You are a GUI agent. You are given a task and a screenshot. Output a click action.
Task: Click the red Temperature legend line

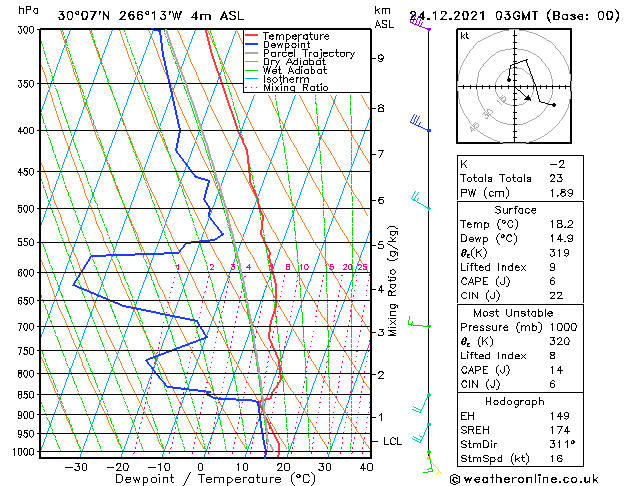coord(252,35)
